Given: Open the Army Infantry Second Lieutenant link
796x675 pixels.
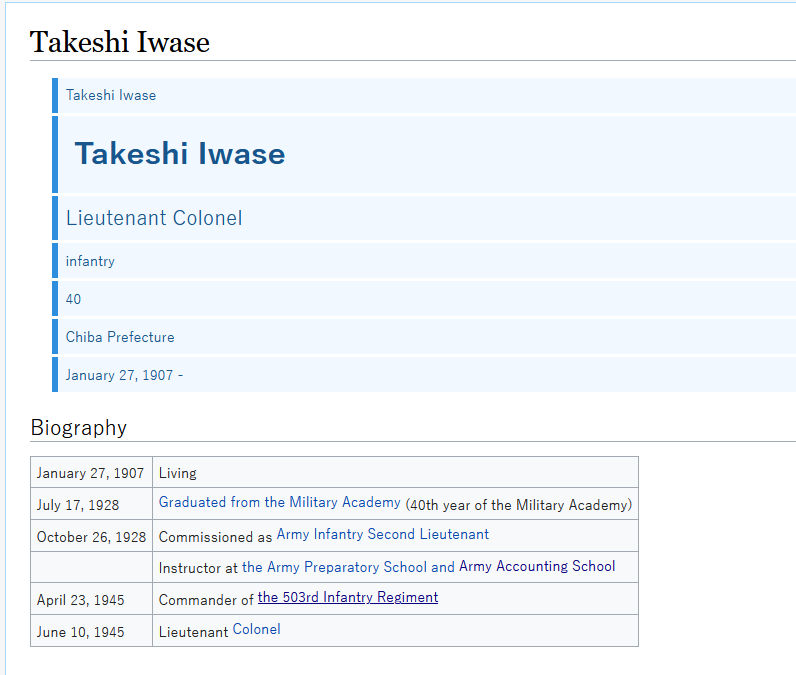Looking at the screenshot, I should tap(382, 534).
